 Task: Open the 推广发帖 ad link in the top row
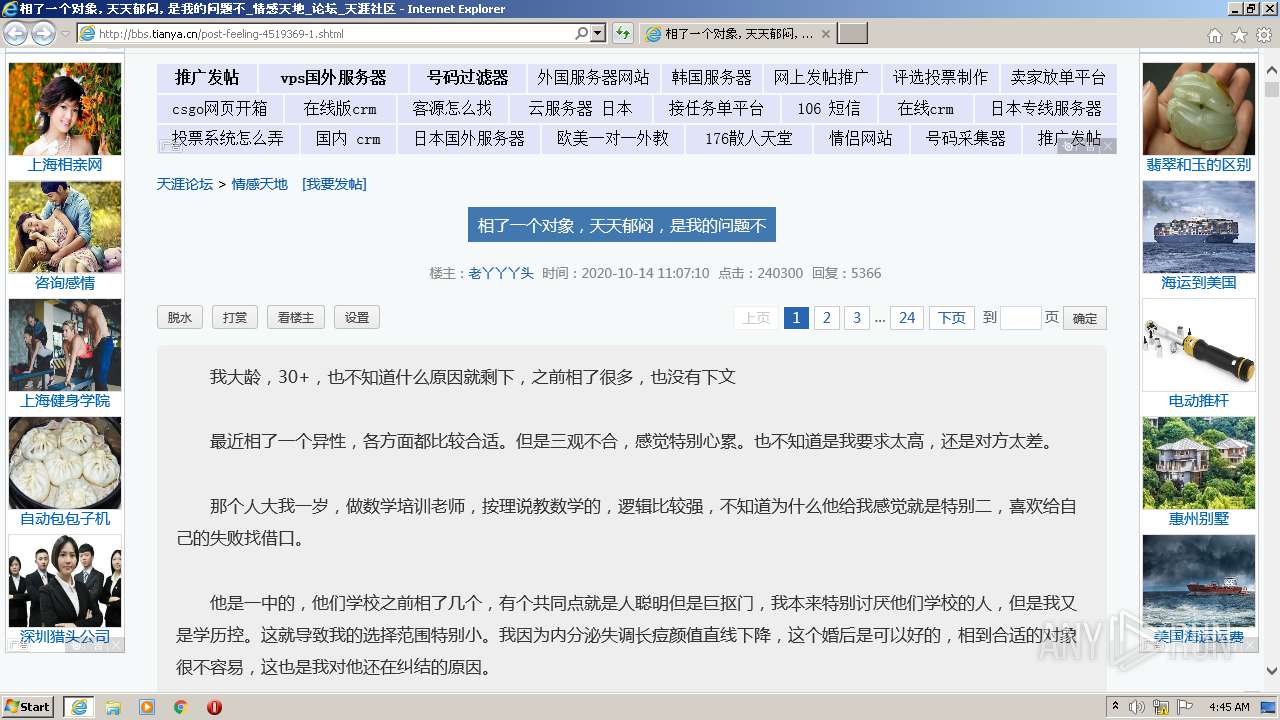(207, 77)
